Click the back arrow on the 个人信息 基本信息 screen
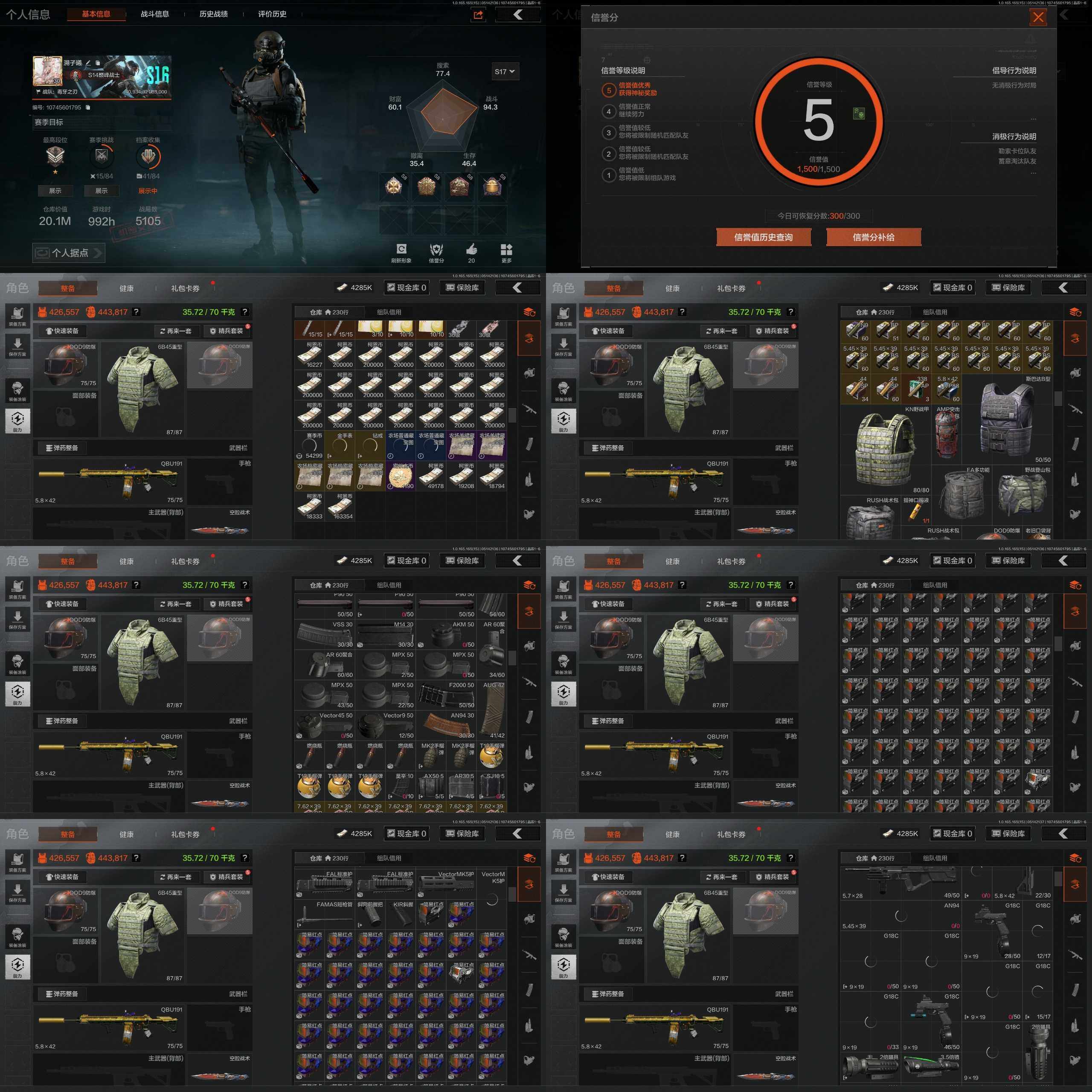Screen dimensions: 1092x1092 click(x=517, y=15)
